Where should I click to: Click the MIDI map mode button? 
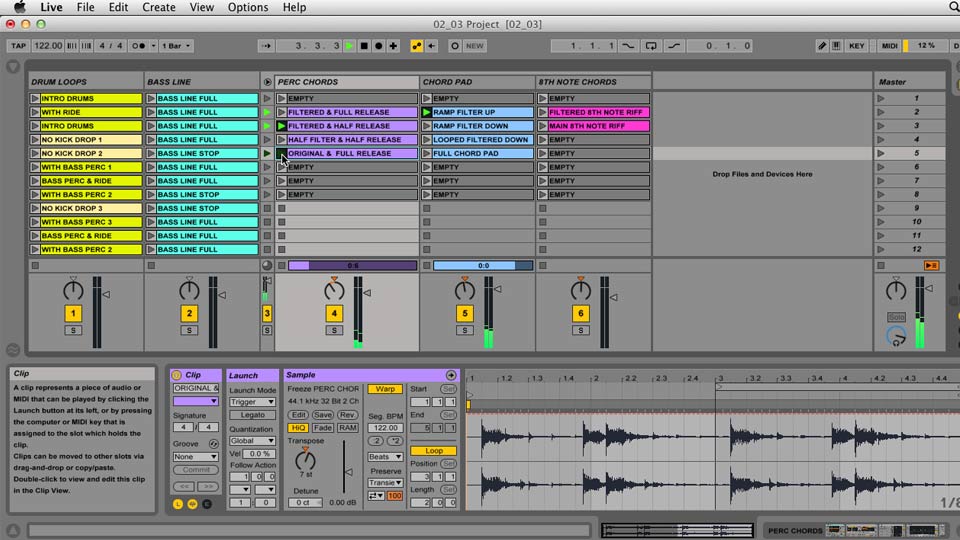tap(890, 46)
